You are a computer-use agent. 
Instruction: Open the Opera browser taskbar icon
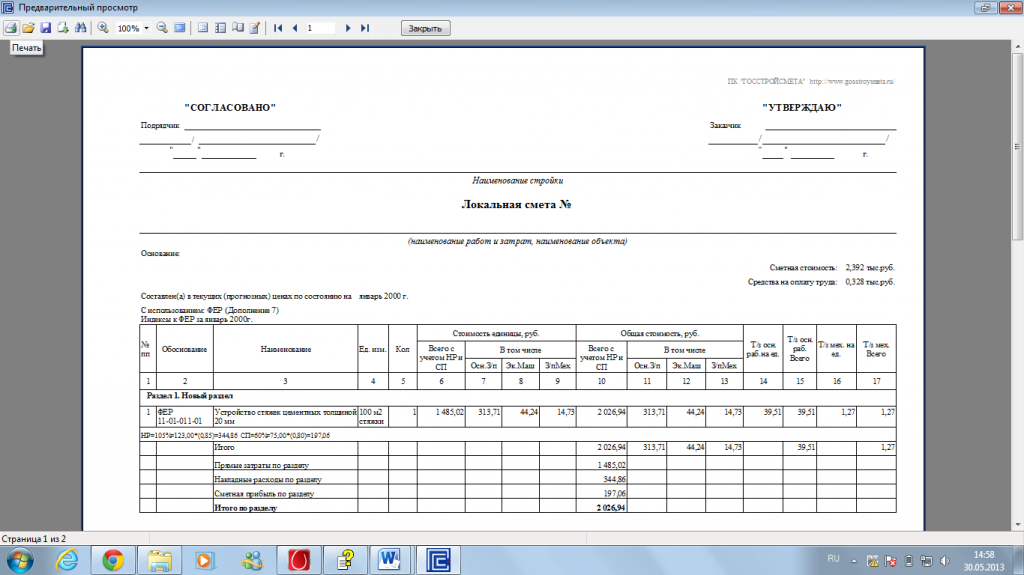click(x=299, y=560)
